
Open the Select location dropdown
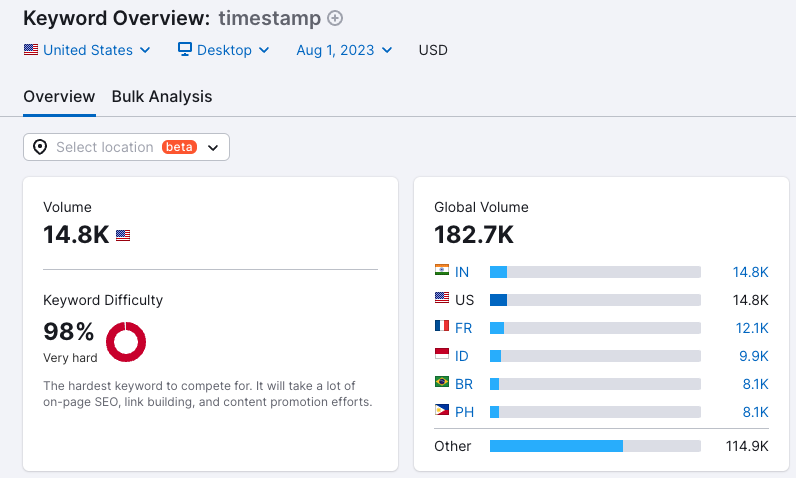point(127,147)
